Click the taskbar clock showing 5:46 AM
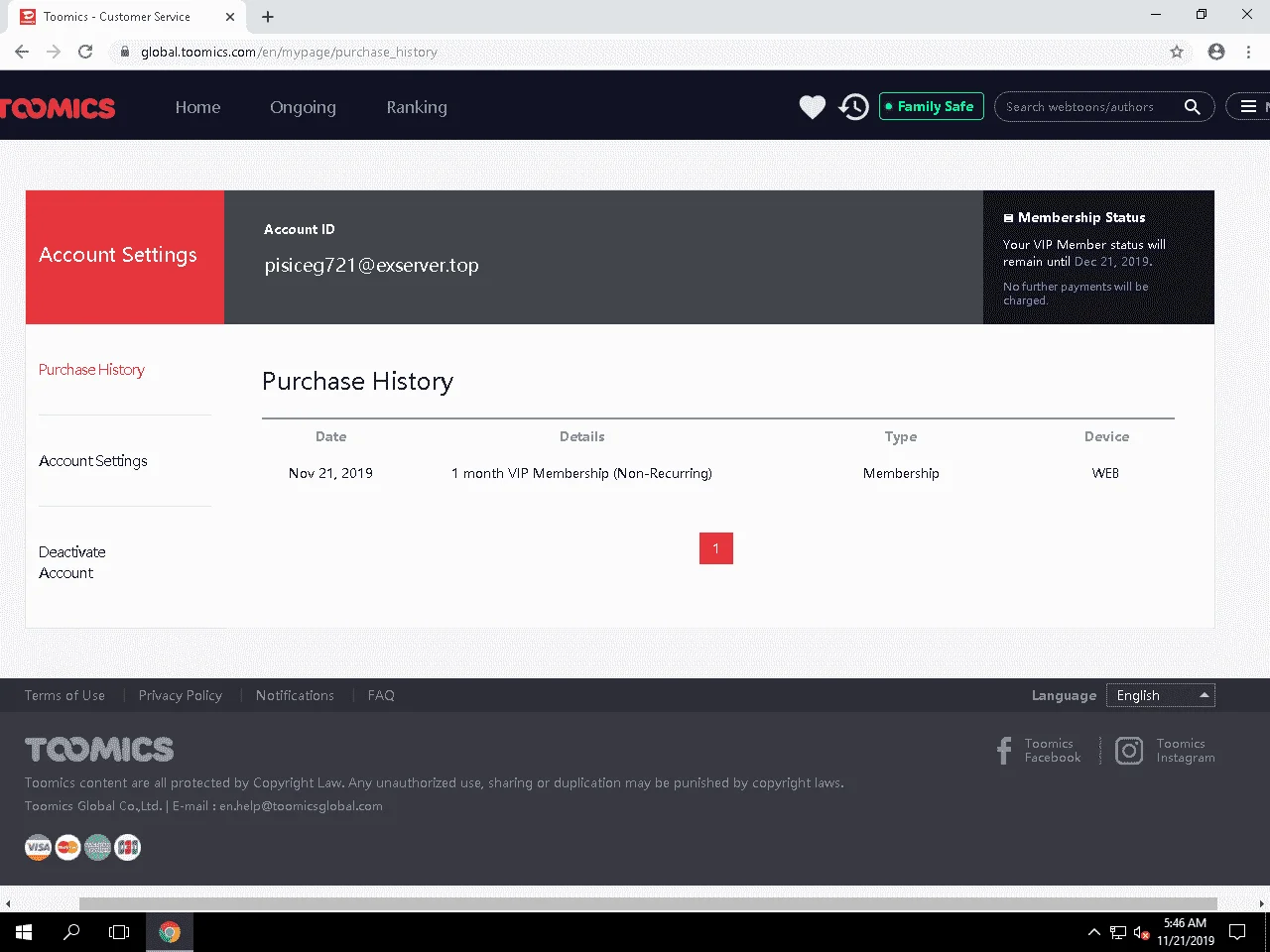Screen dimensions: 1270x952 1185,932
